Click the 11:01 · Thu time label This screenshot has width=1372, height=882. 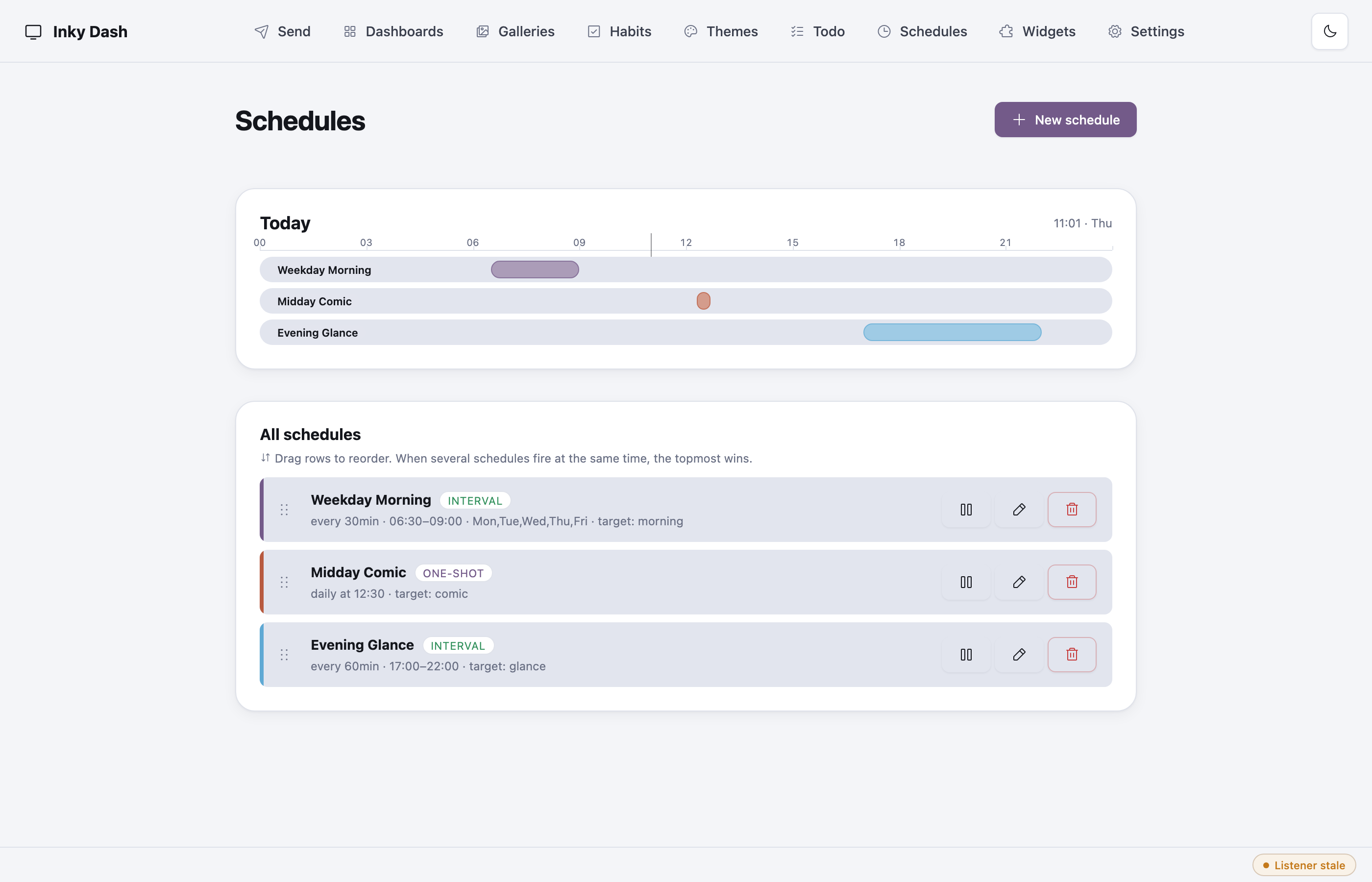point(1082,223)
